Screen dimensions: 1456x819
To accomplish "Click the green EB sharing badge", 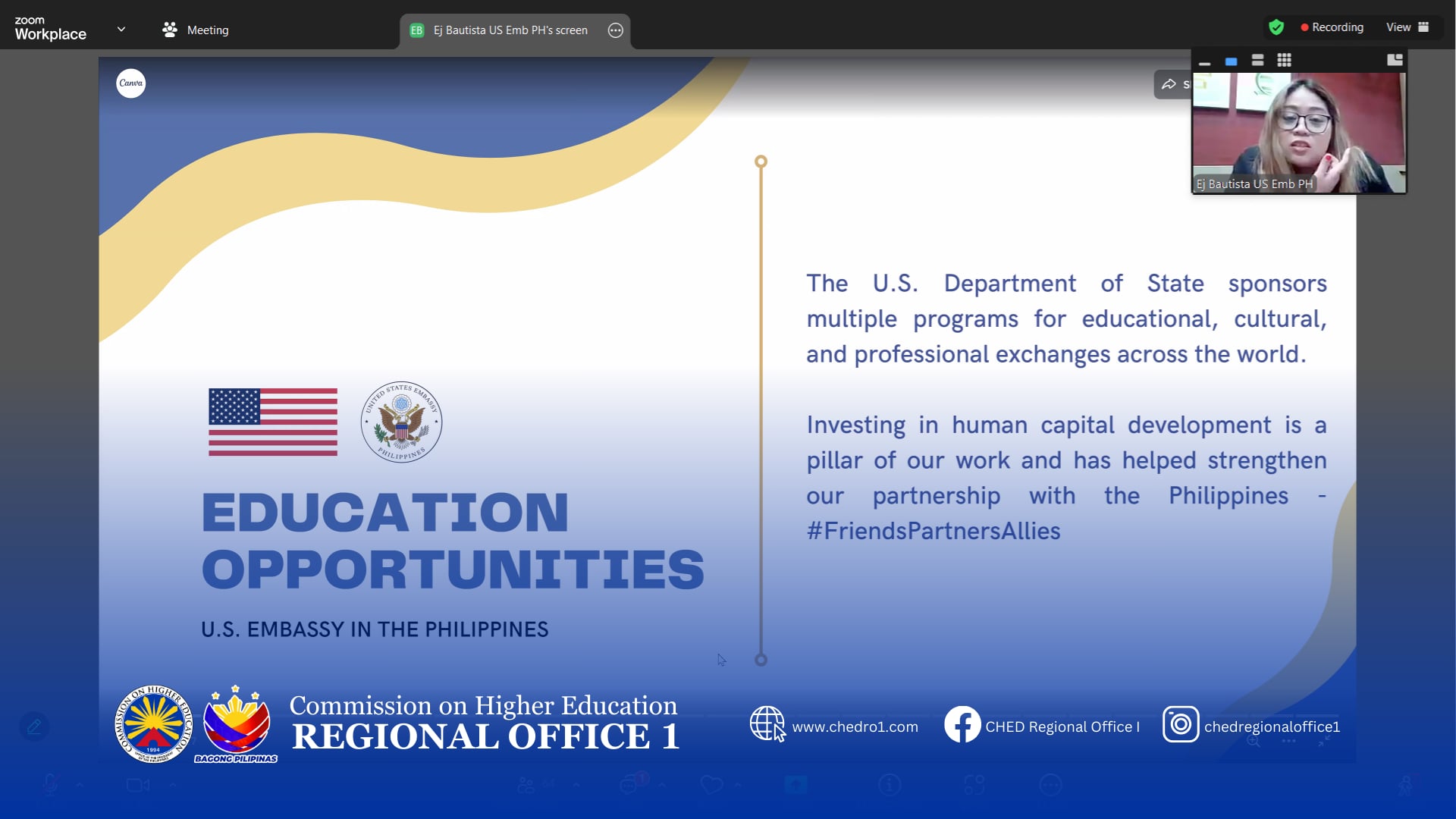I will 416,30.
